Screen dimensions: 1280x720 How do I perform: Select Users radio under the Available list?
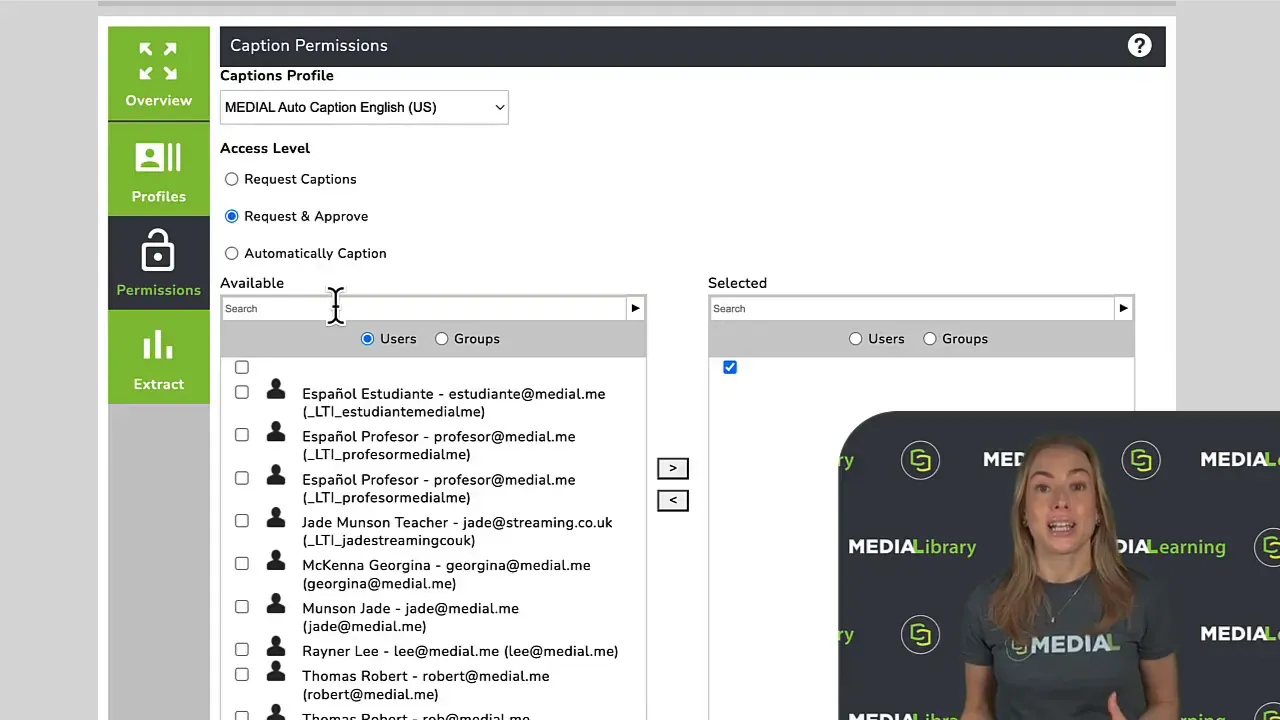coord(368,339)
